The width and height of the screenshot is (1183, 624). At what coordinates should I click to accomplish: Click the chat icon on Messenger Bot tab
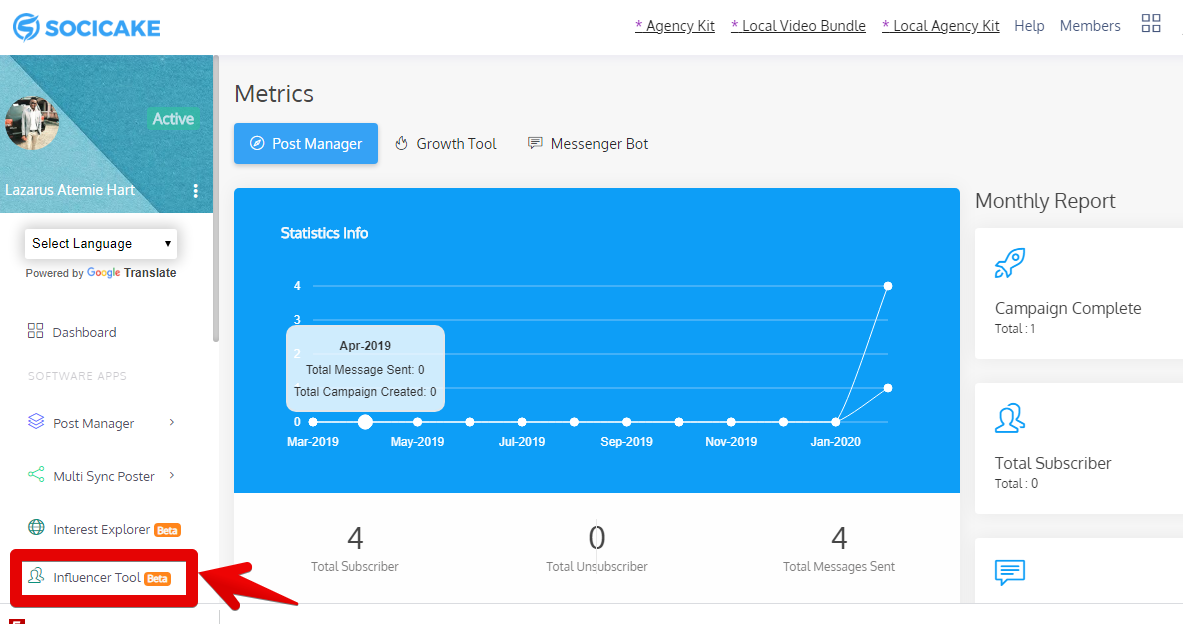click(535, 143)
